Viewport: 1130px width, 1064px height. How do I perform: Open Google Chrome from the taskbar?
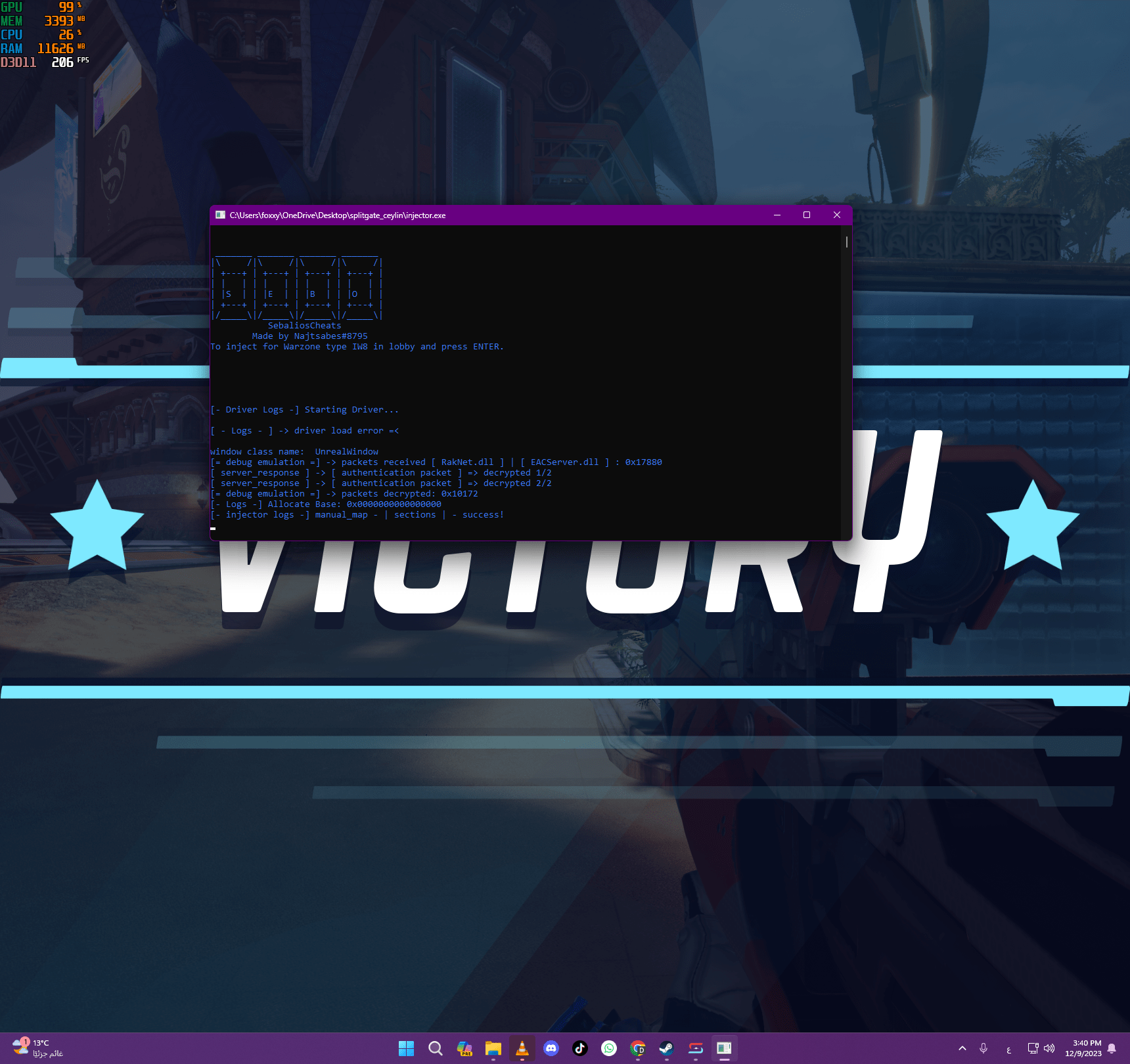coord(638,1048)
